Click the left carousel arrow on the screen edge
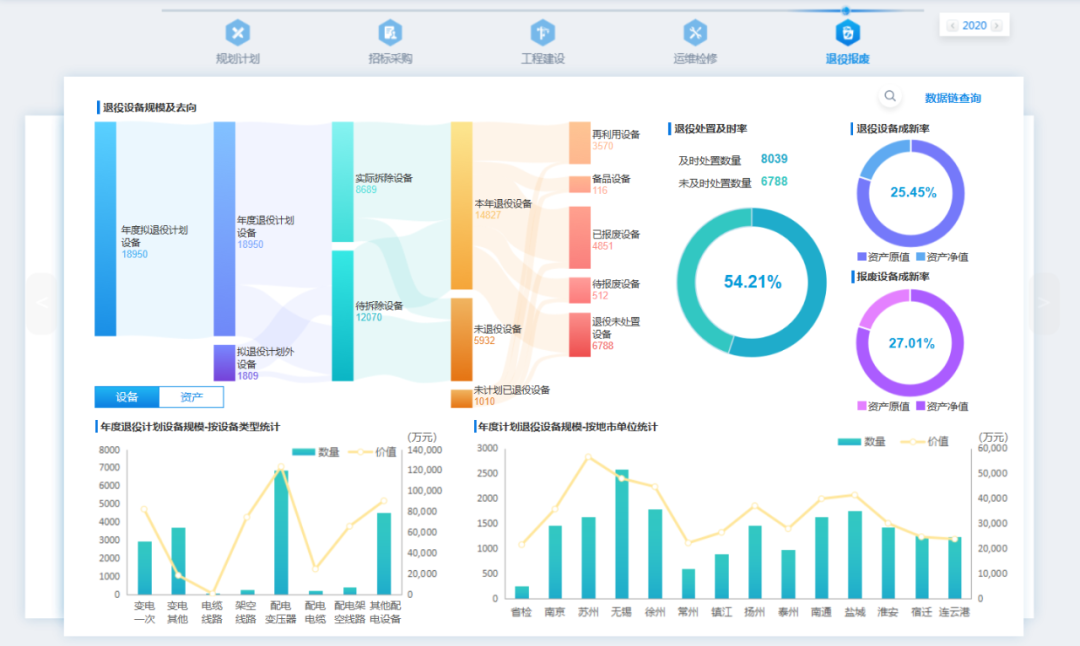The image size is (1080, 646). click(x=41, y=305)
